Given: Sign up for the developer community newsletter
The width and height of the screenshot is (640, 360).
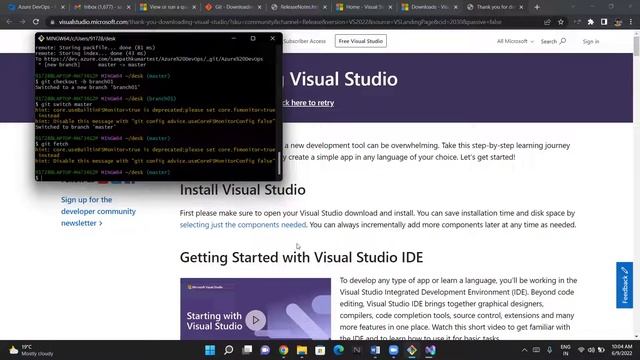Looking at the screenshot, I should [x=98, y=211].
